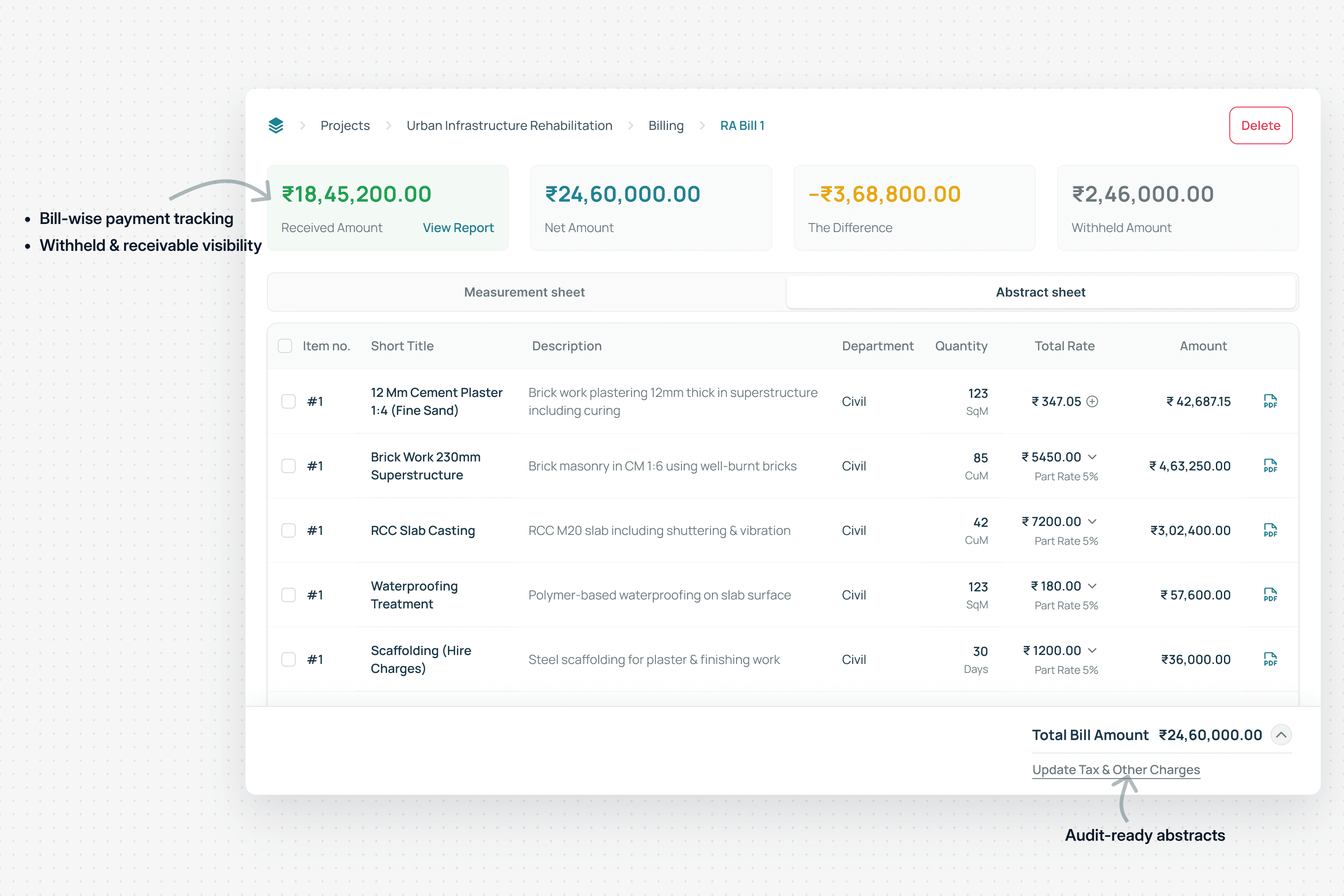The image size is (1344, 896).
Task: Check the RCC Slab Casting row
Action: (289, 530)
